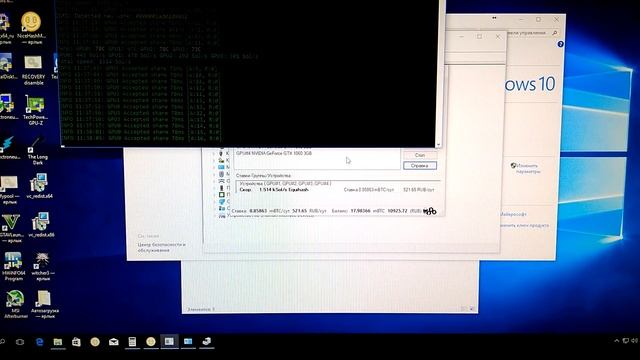Click the volume icon in the system tray

click(x=635, y=340)
